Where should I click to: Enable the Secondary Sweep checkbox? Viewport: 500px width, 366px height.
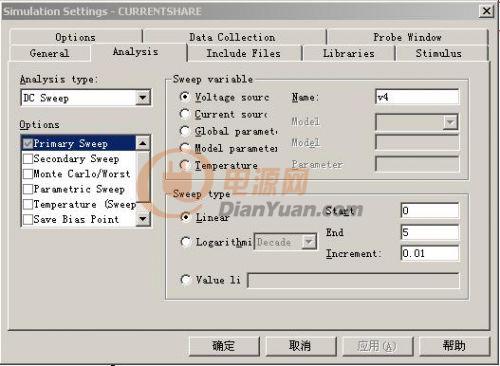click(x=28, y=159)
